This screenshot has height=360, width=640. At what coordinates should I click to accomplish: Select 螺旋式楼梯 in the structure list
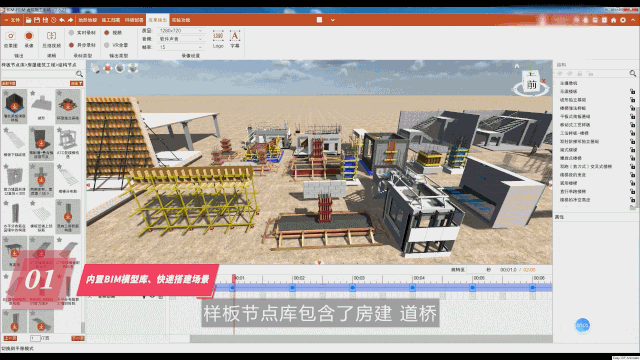click(x=571, y=158)
